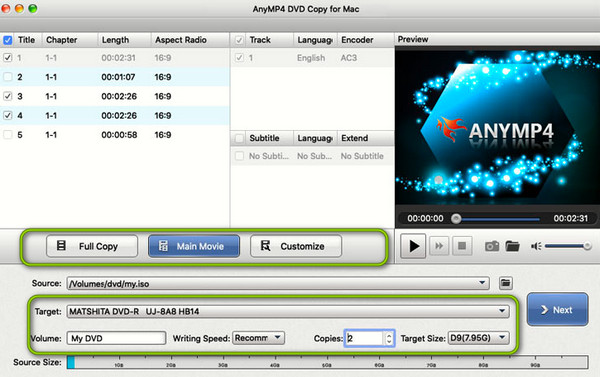Uncheck title 4 checkbox

click(x=8, y=115)
